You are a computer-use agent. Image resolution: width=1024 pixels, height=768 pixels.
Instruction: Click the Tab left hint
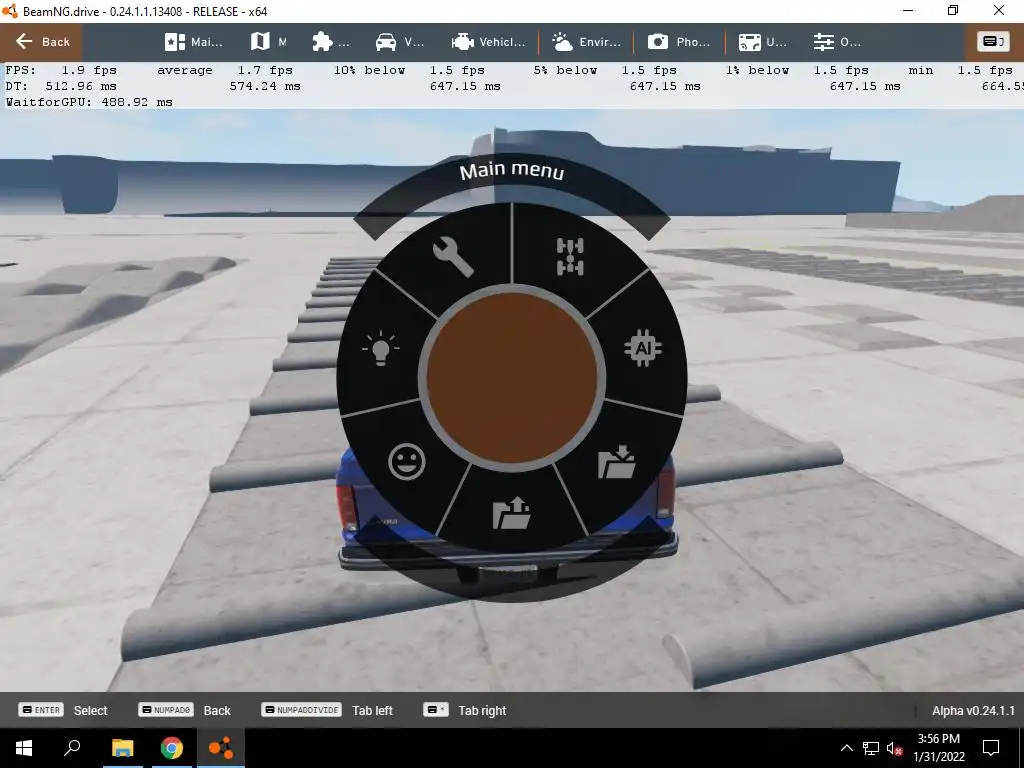327,710
